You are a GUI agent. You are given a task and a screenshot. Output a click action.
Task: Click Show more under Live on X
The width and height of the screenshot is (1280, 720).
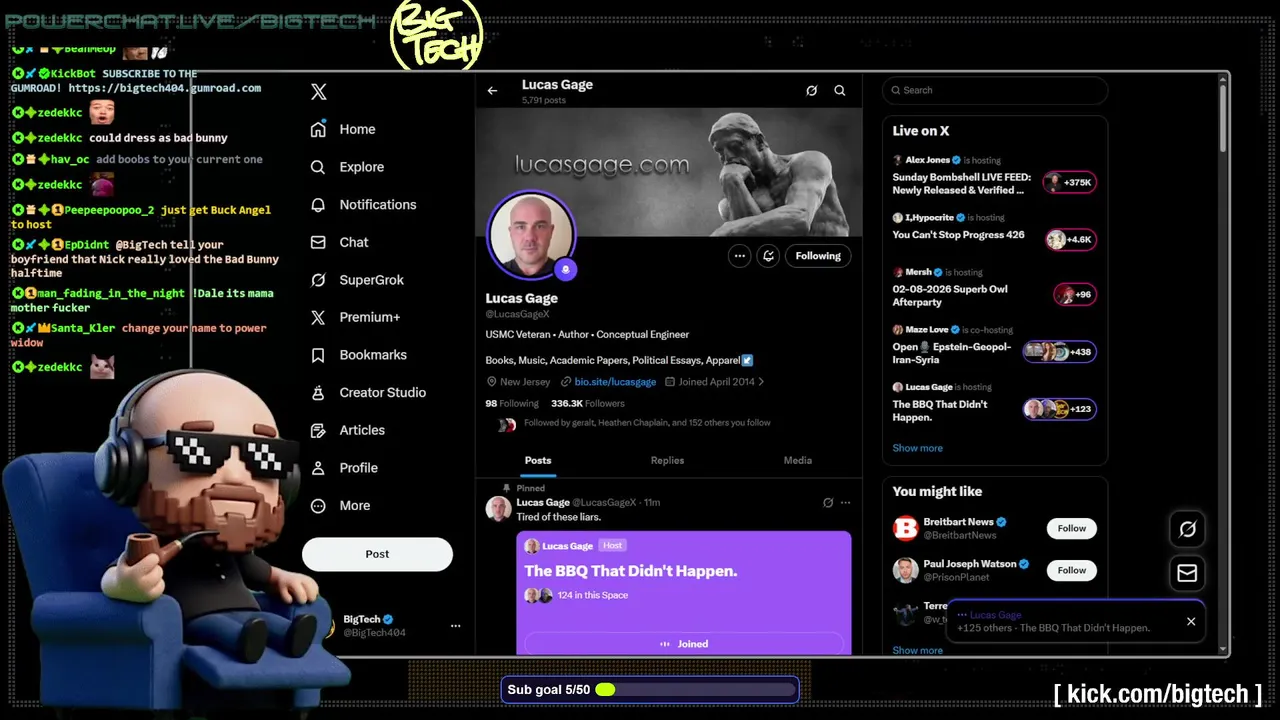917,448
